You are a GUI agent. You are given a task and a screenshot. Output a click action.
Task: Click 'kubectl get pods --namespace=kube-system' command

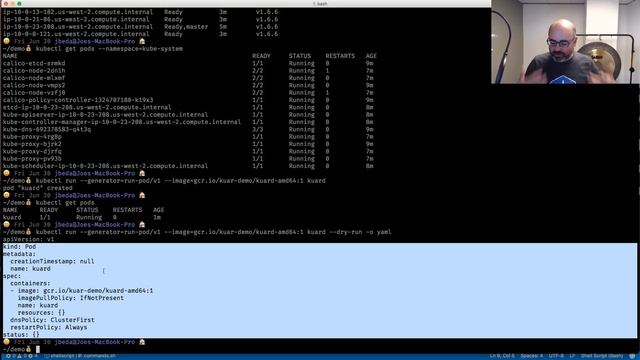[x=109, y=49]
